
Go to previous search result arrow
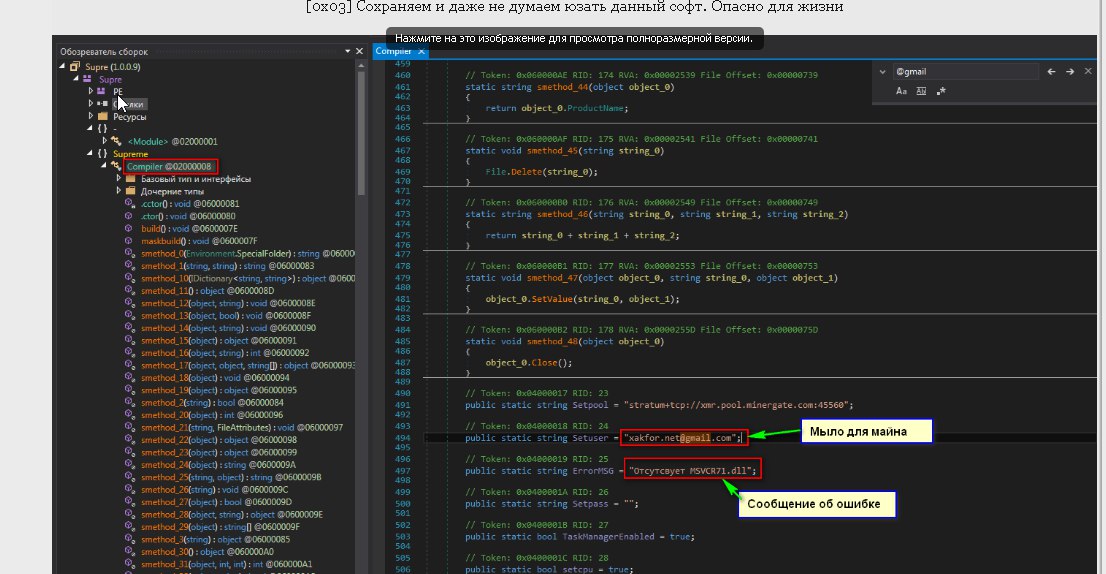coord(1051,72)
